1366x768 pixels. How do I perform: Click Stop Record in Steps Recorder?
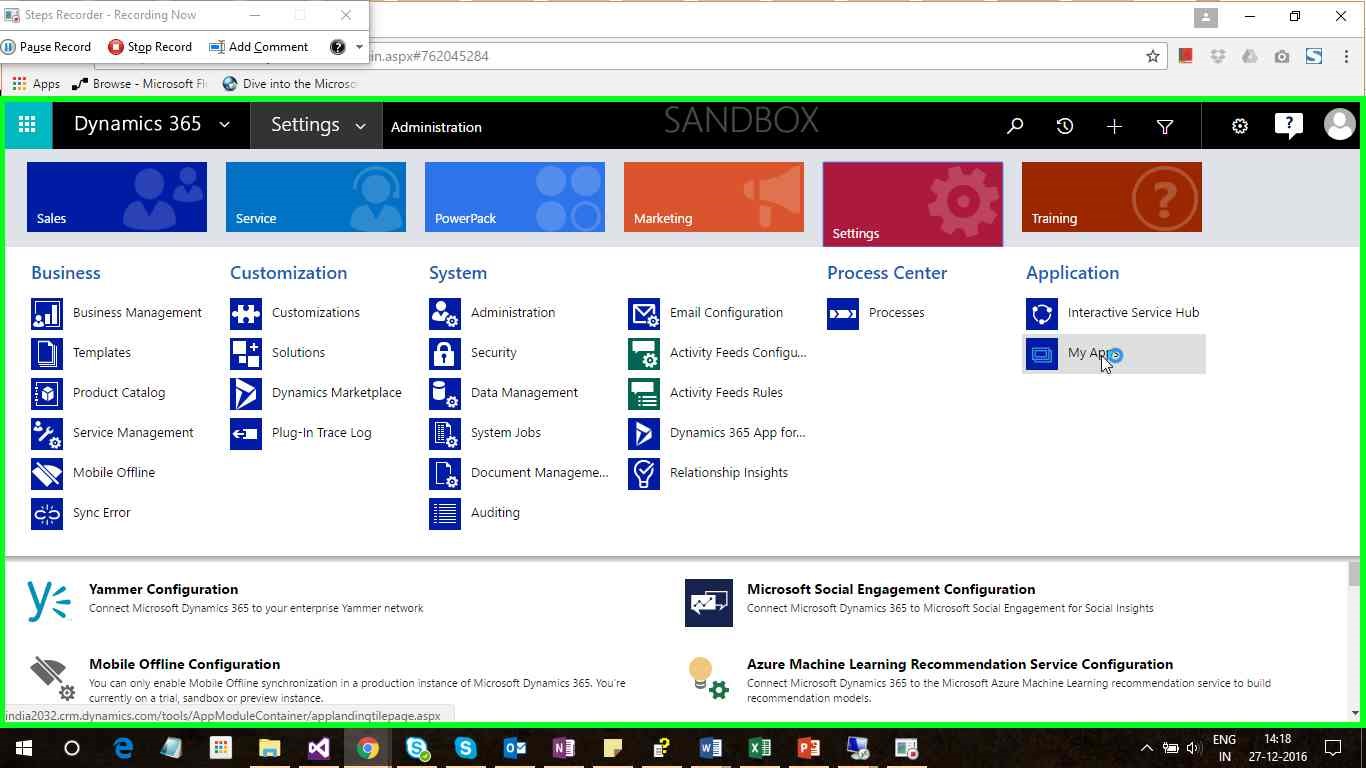click(150, 47)
